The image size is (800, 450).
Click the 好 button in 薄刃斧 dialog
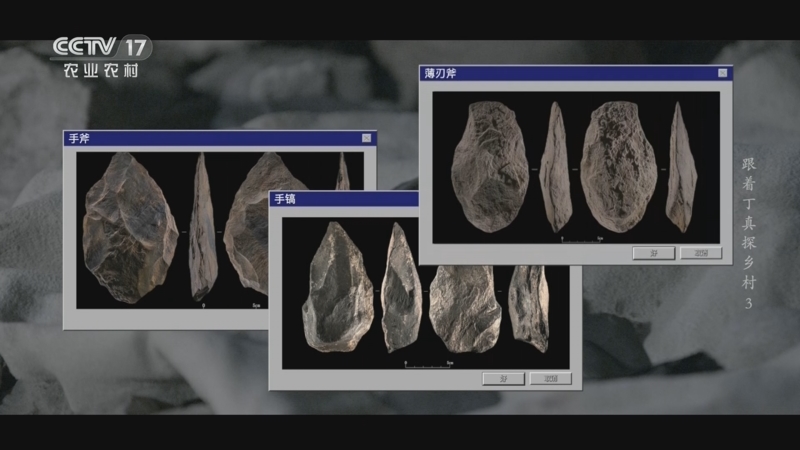tap(653, 253)
